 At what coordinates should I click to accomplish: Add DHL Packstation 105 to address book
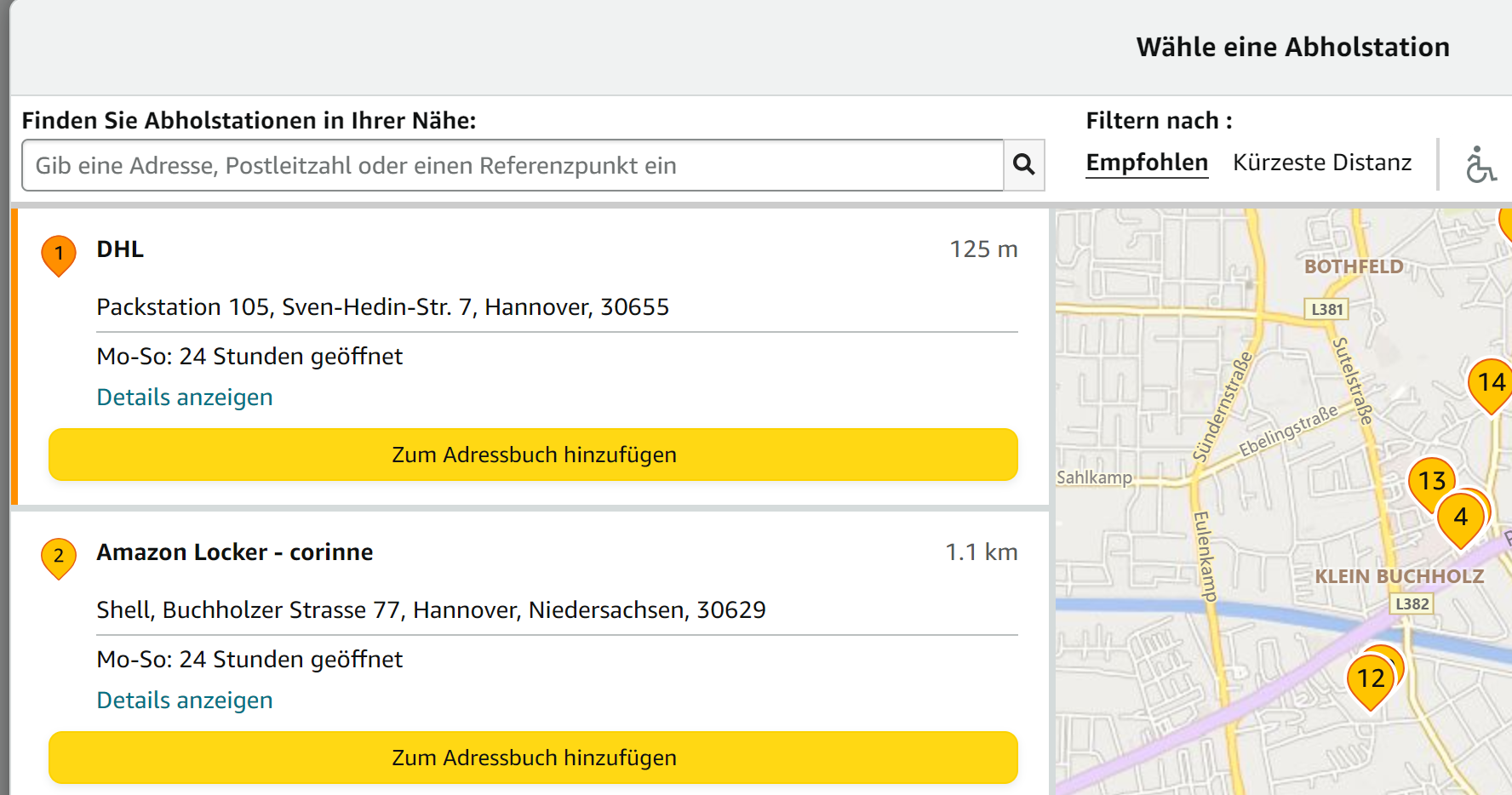pyautogui.click(x=533, y=455)
